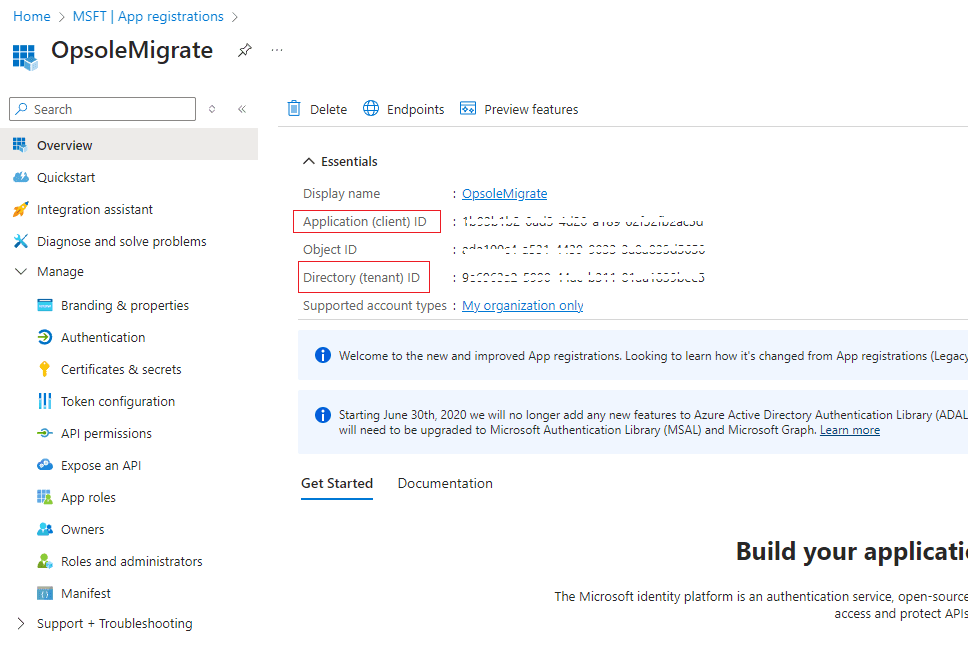Click the Learn more link
The width and height of the screenshot is (968, 646).
(x=849, y=430)
